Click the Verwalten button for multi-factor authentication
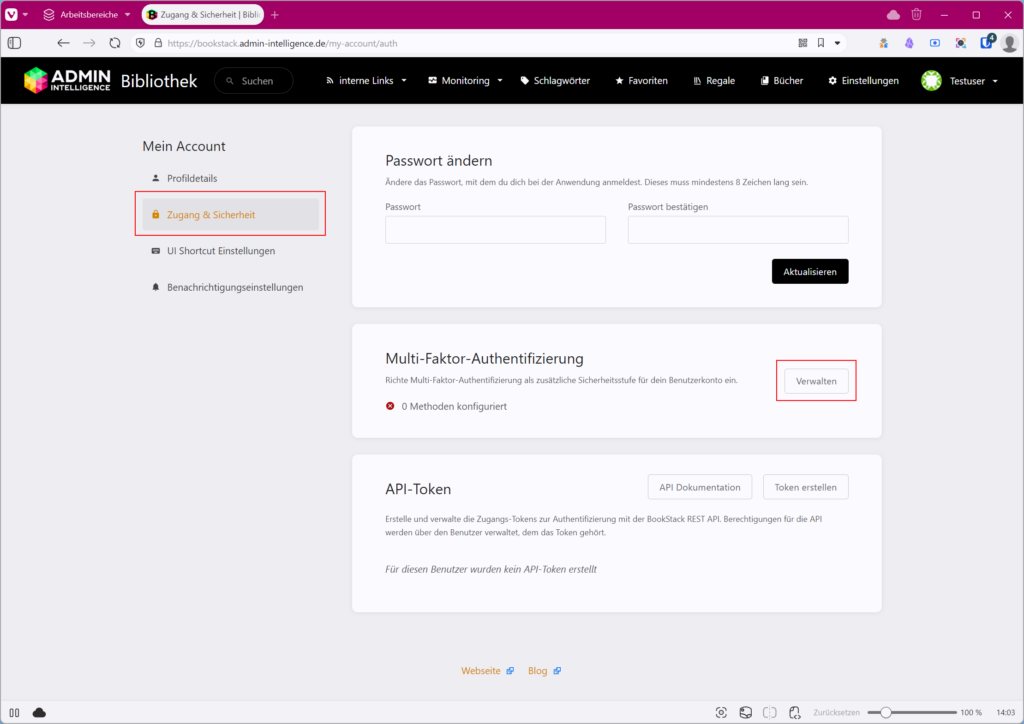The height and width of the screenshot is (724, 1024). tap(816, 381)
